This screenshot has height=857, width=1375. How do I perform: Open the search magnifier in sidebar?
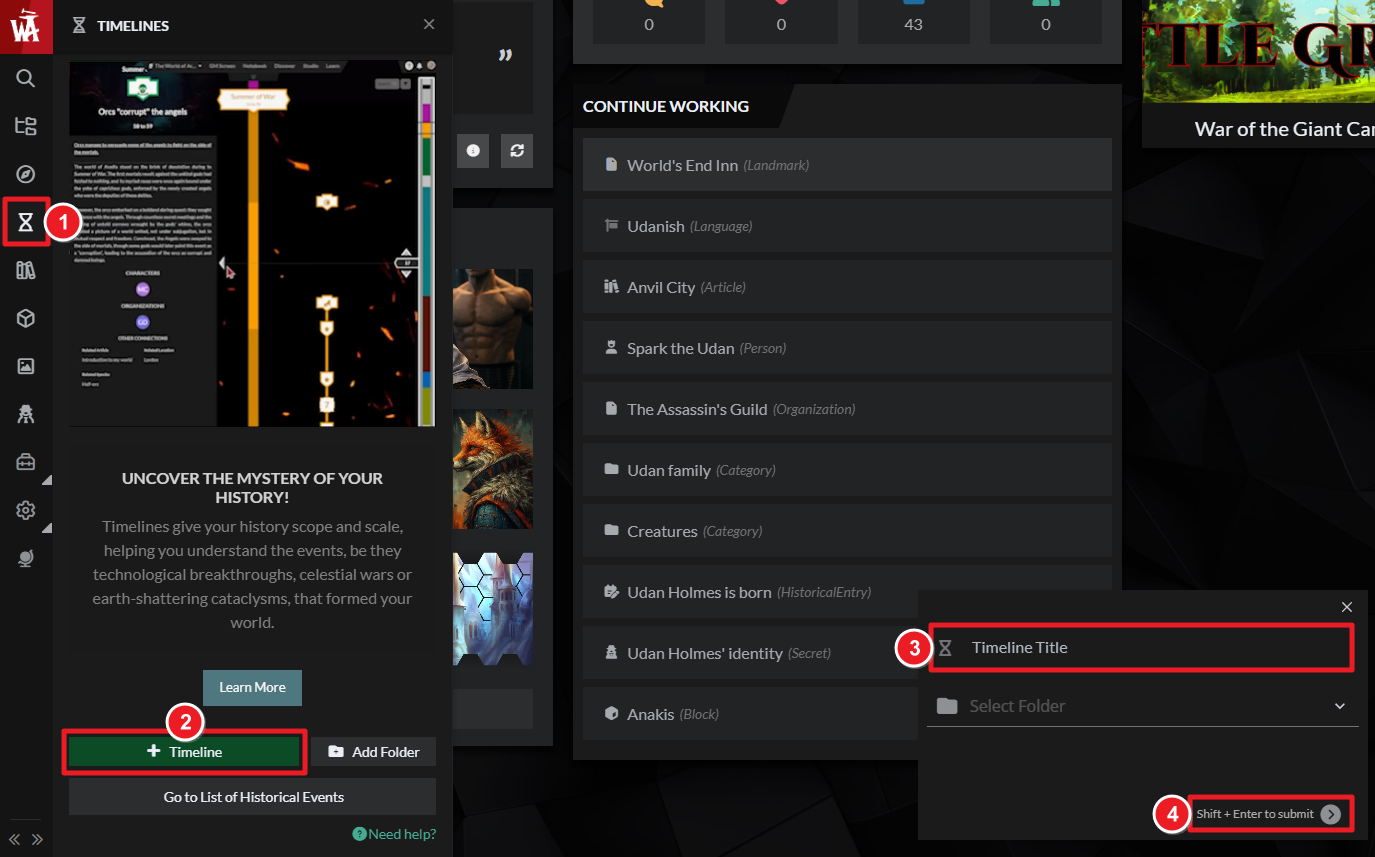tap(26, 77)
